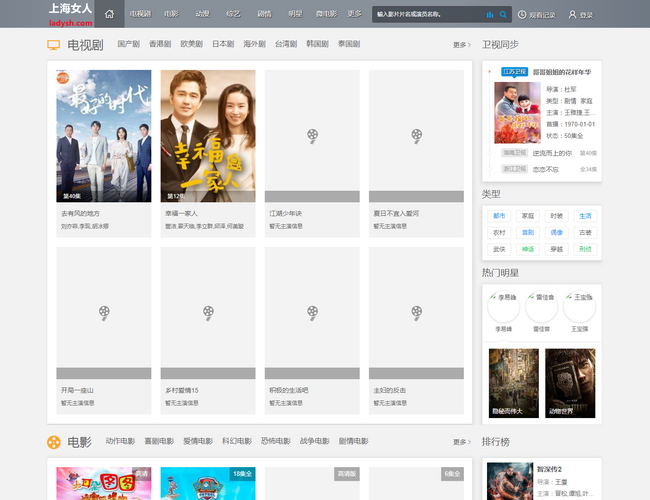Click the user login icon
Viewport: 650px width, 500px height.
click(573, 15)
